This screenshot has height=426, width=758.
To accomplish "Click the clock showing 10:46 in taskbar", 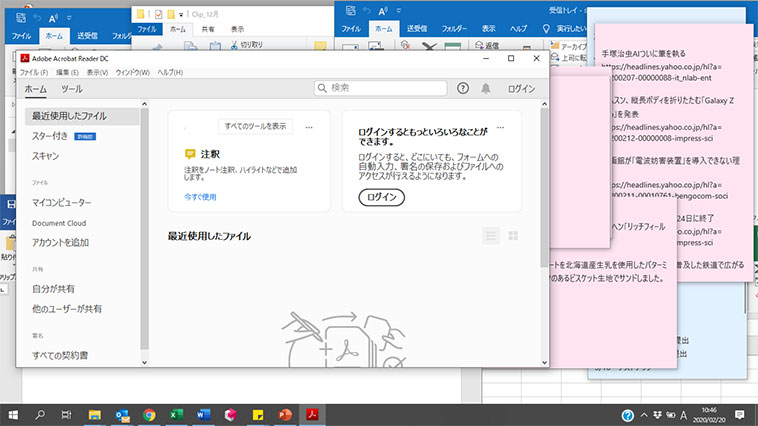I will pyautogui.click(x=709, y=411).
